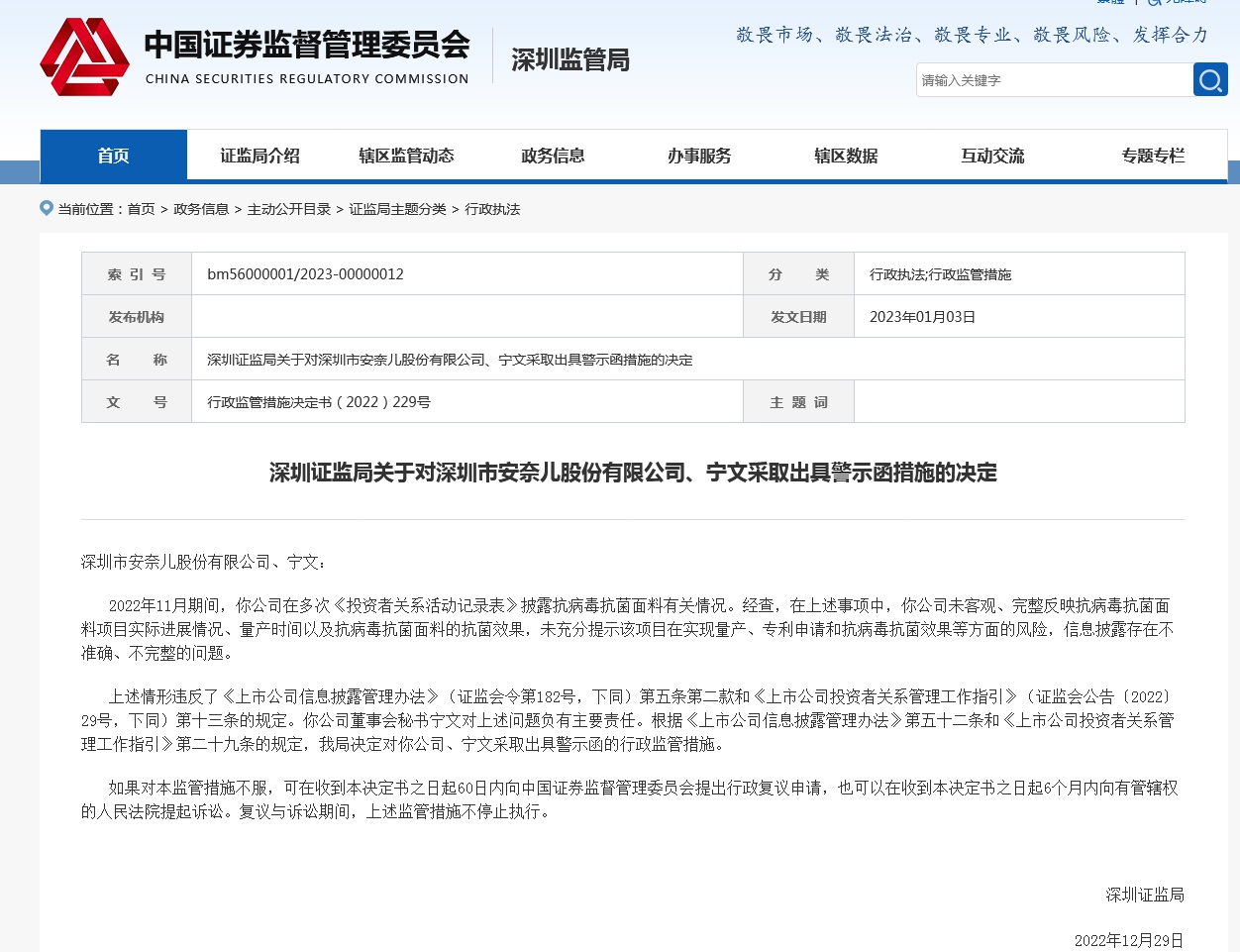This screenshot has height=952, width=1240.
Task: Click the 中国证券监督管理委员会 site title
Action: 307,46
